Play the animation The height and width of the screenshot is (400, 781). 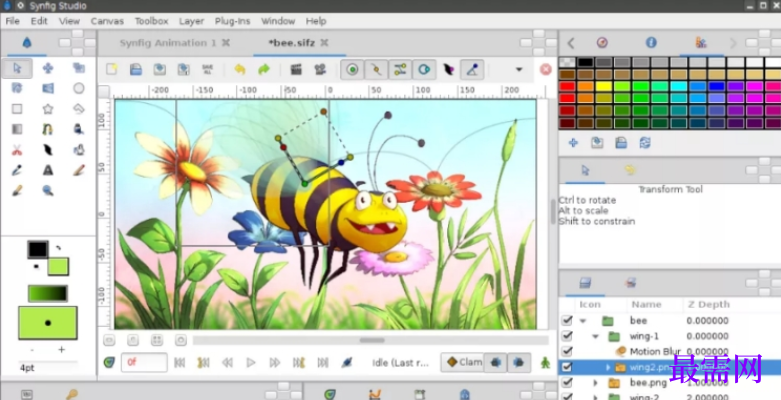pyautogui.click(x=251, y=363)
